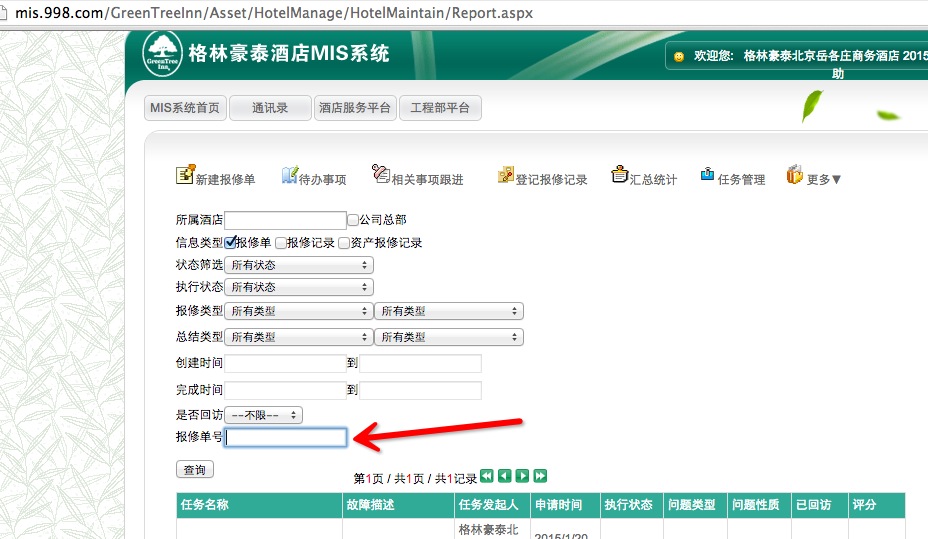The height and width of the screenshot is (539, 928).
Task: Open the first 总结类型 dropdown
Action: pos(299,337)
